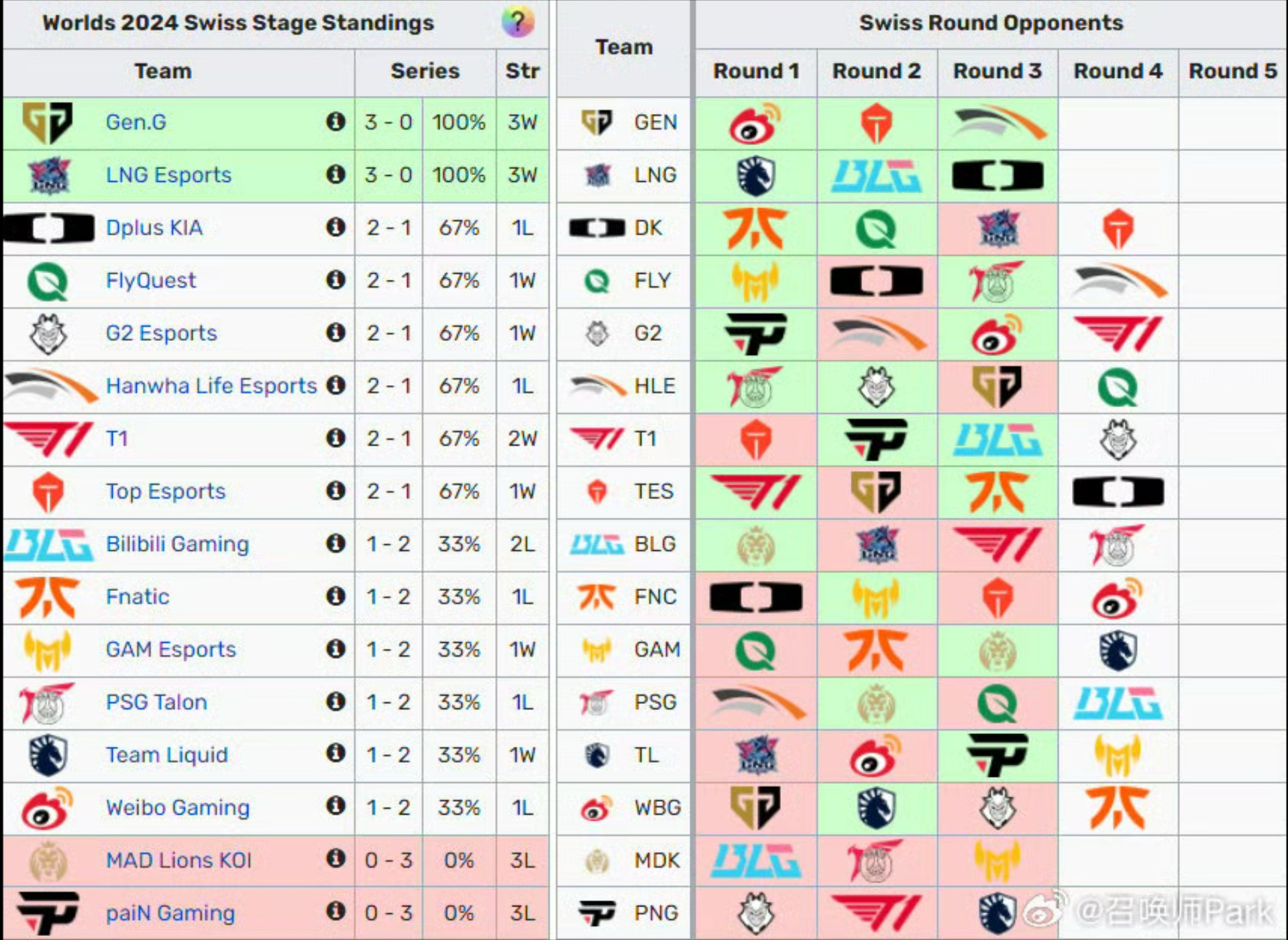Click the FLY abbreviation in opponents table
The width and height of the screenshot is (1288, 940).
652,280
